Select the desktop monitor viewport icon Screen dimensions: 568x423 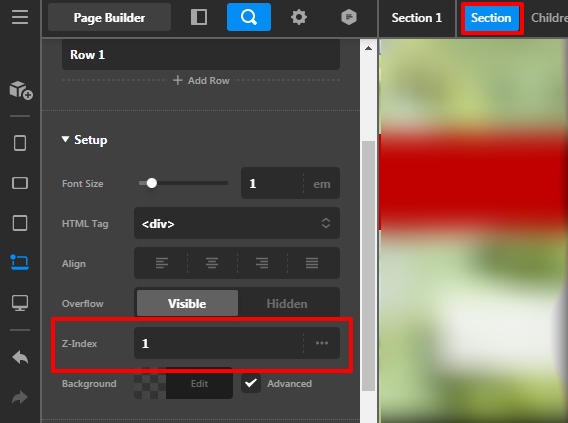tap(20, 303)
